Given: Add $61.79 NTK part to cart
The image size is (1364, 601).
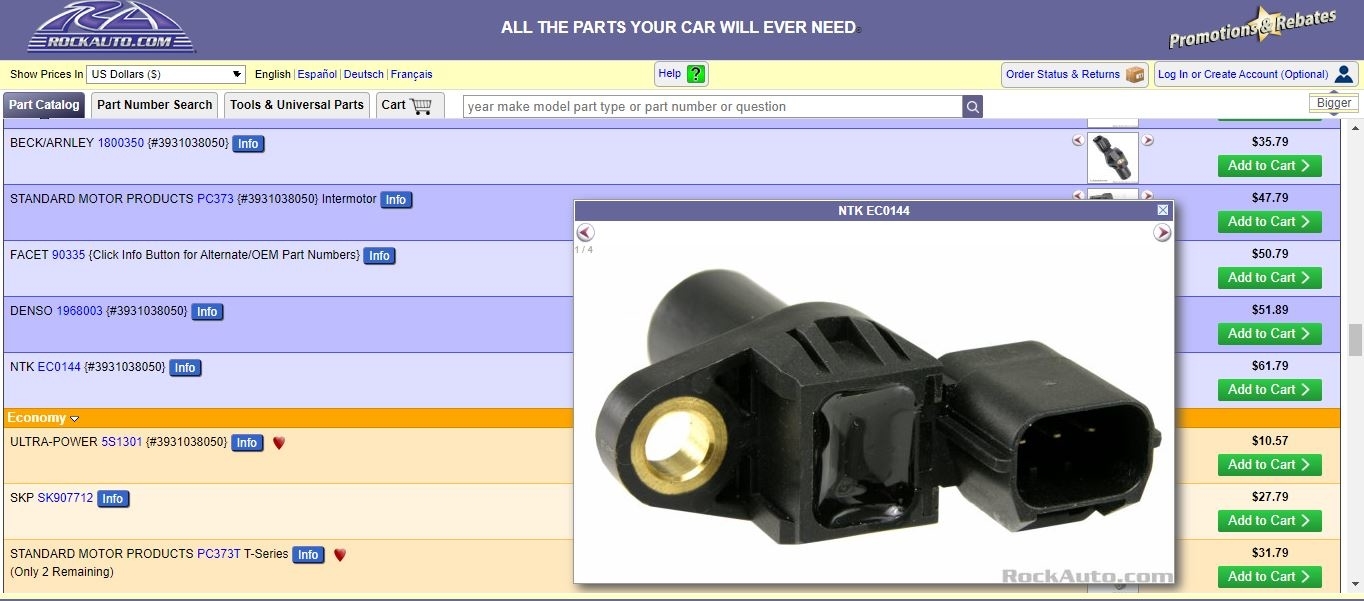Looking at the screenshot, I should [x=1270, y=390].
